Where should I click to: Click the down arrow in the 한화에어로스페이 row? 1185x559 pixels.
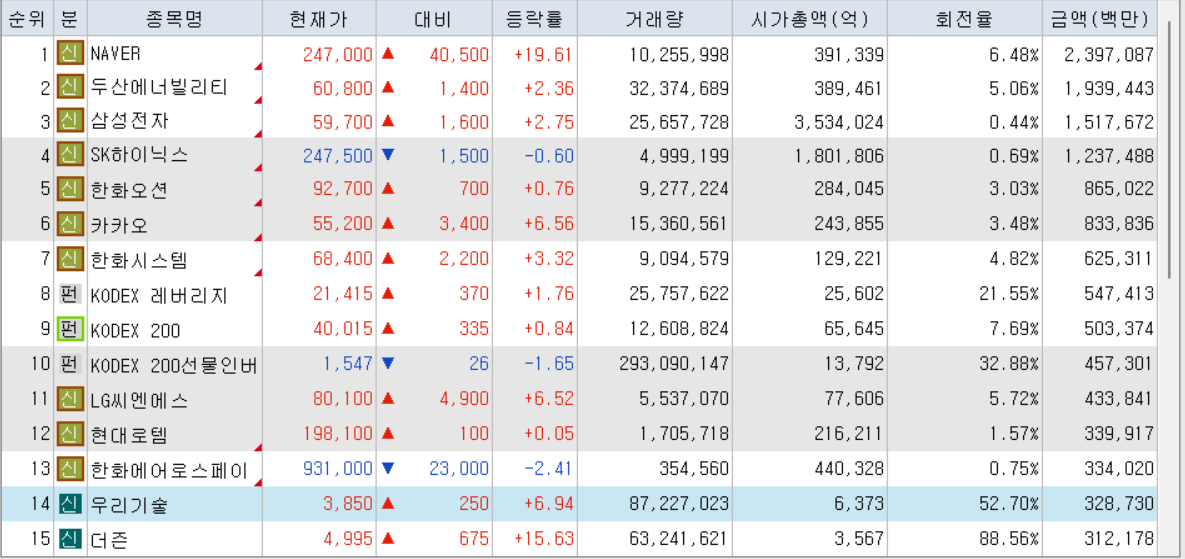tap(388, 468)
